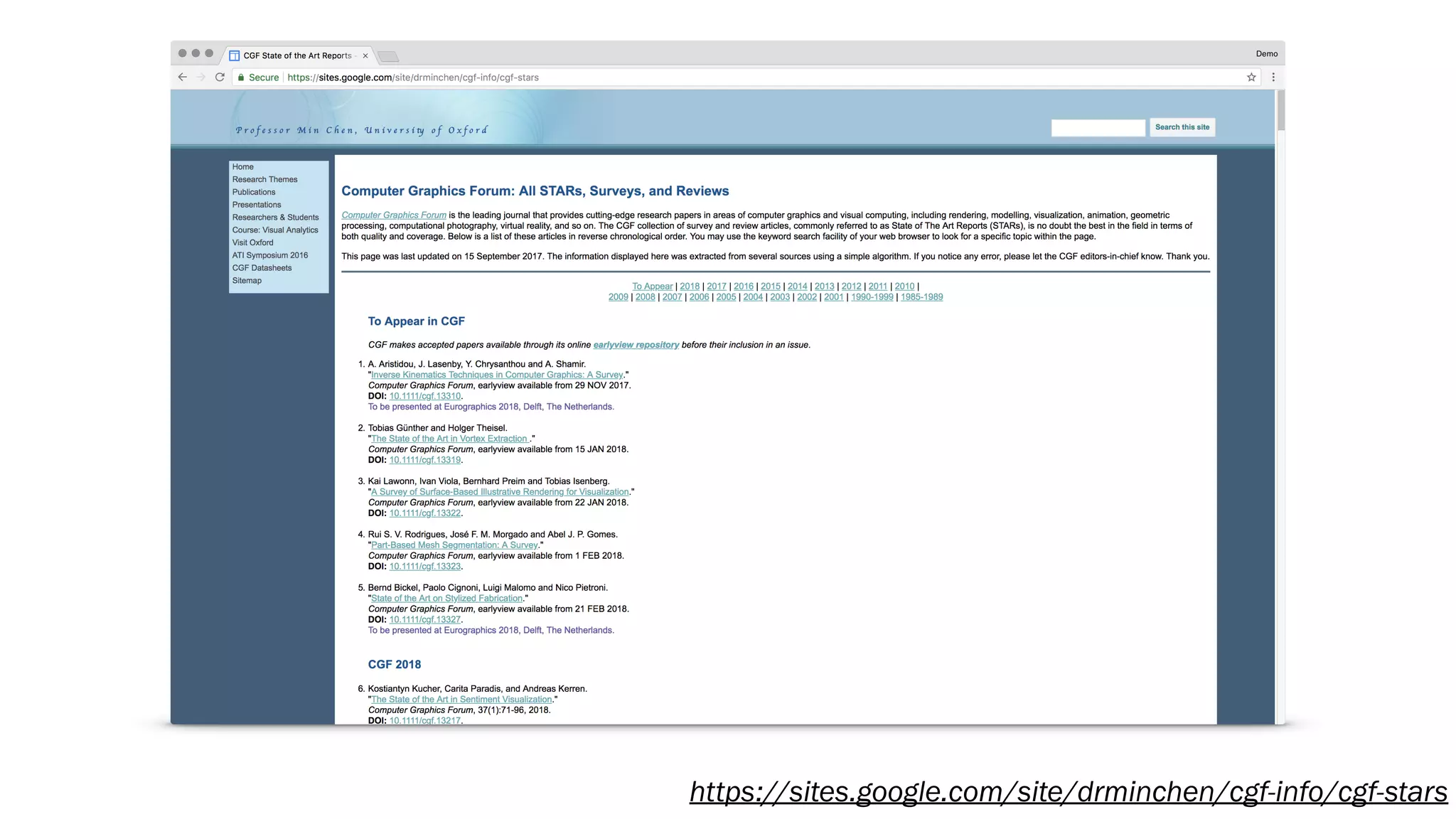Open the earlyview repository link
The width and height of the screenshot is (1456, 819).
(636, 345)
